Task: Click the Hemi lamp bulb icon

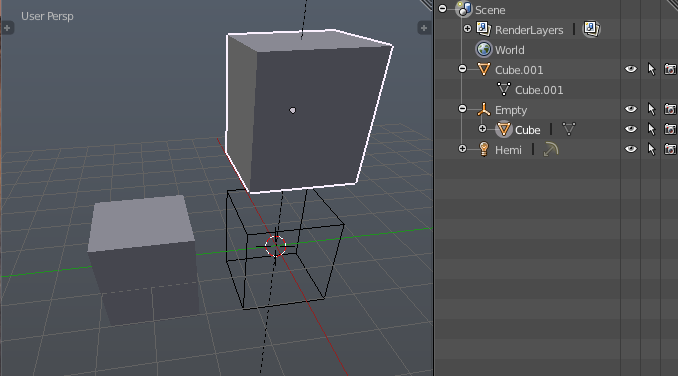Action: click(483, 150)
